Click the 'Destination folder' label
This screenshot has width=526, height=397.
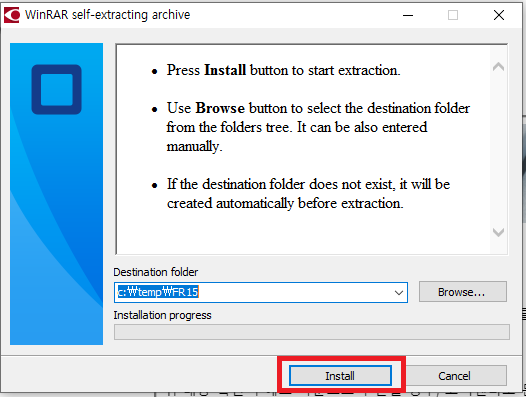tap(156, 272)
